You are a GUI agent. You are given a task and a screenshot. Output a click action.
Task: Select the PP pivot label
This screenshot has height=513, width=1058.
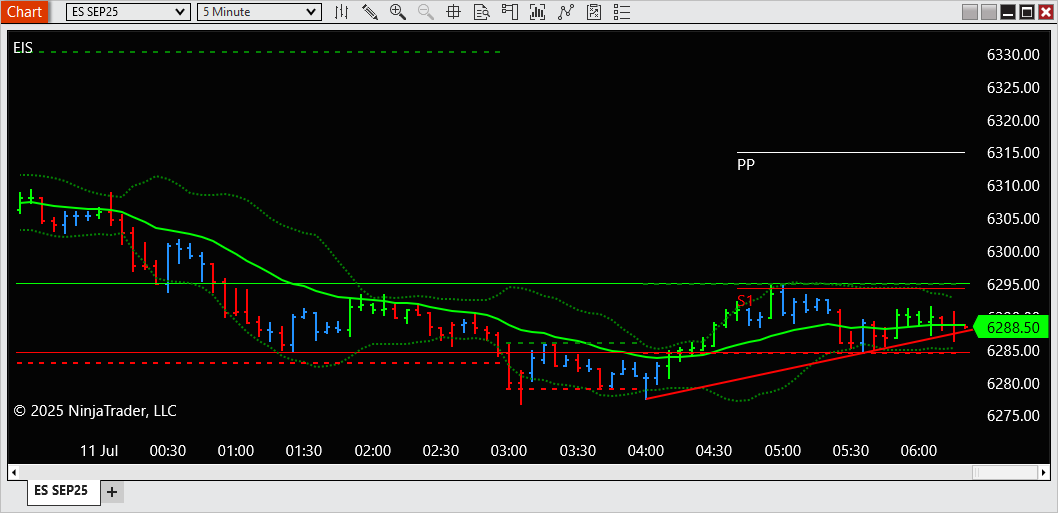pyautogui.click(x=746, y=164)
